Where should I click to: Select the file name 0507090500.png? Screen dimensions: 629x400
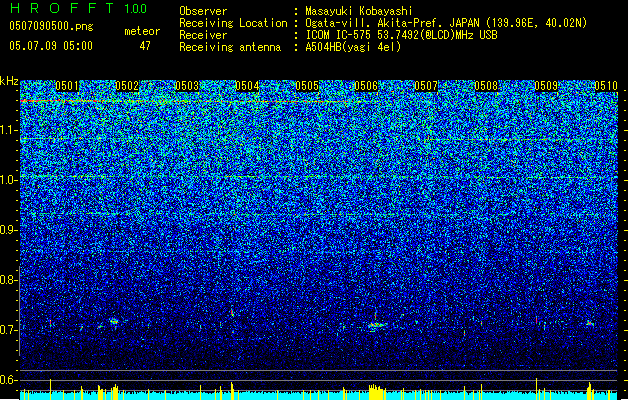51,27
